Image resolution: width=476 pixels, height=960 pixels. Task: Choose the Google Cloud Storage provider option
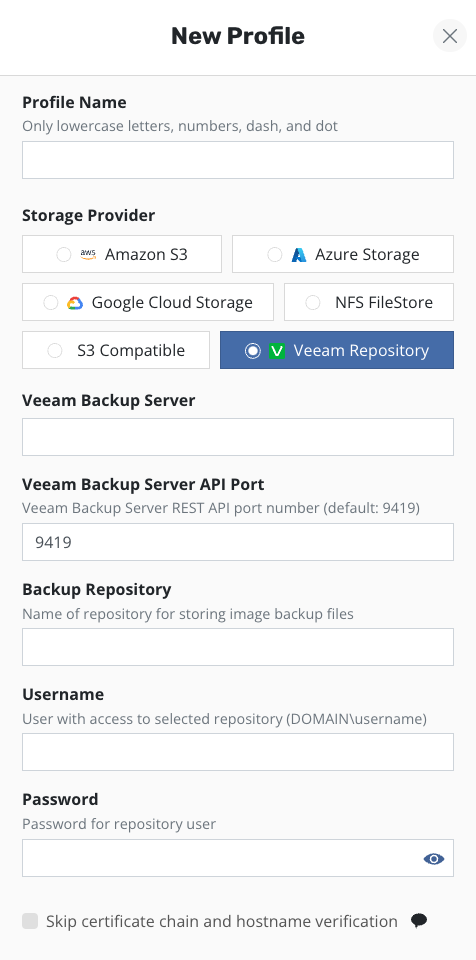point(148,302)
